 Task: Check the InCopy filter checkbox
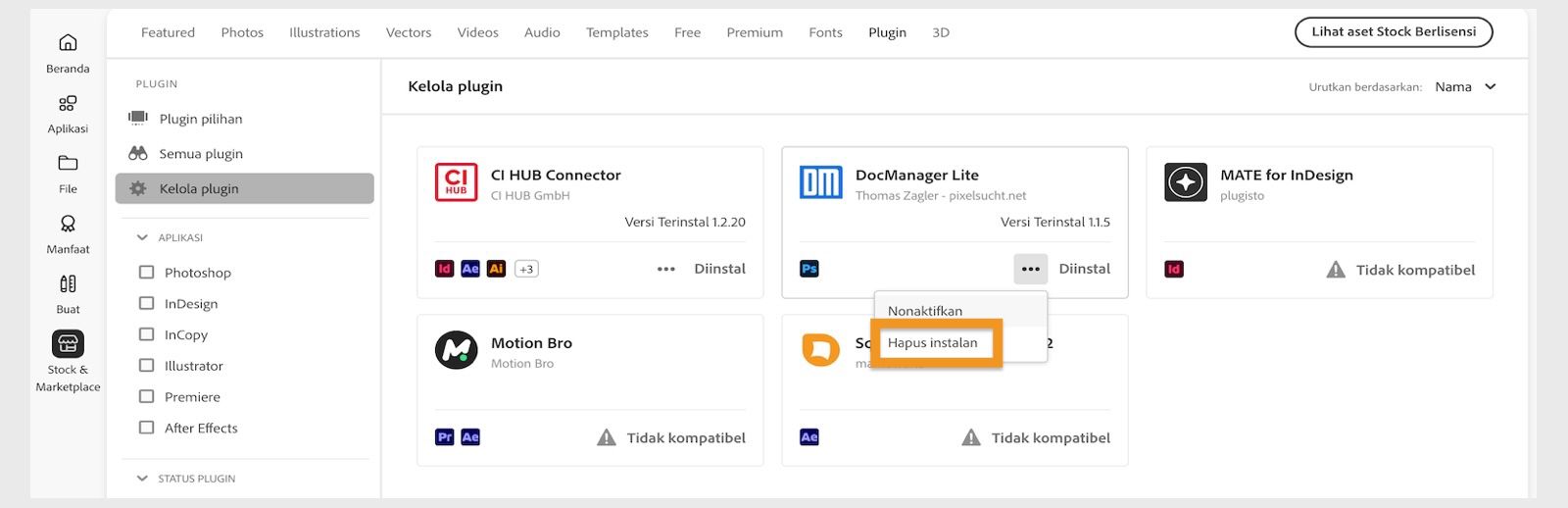coord(147,334)
